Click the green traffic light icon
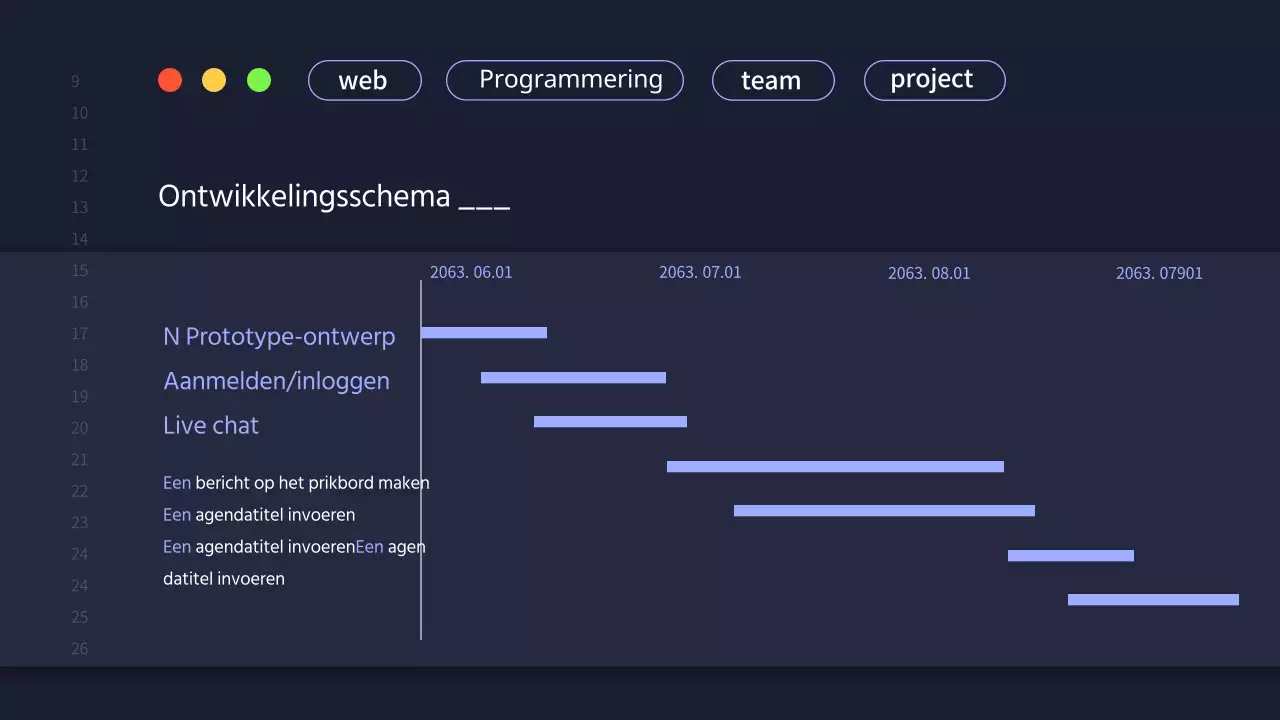The width and height of the screenshot is (1280, 720). (x=258, y=80)
